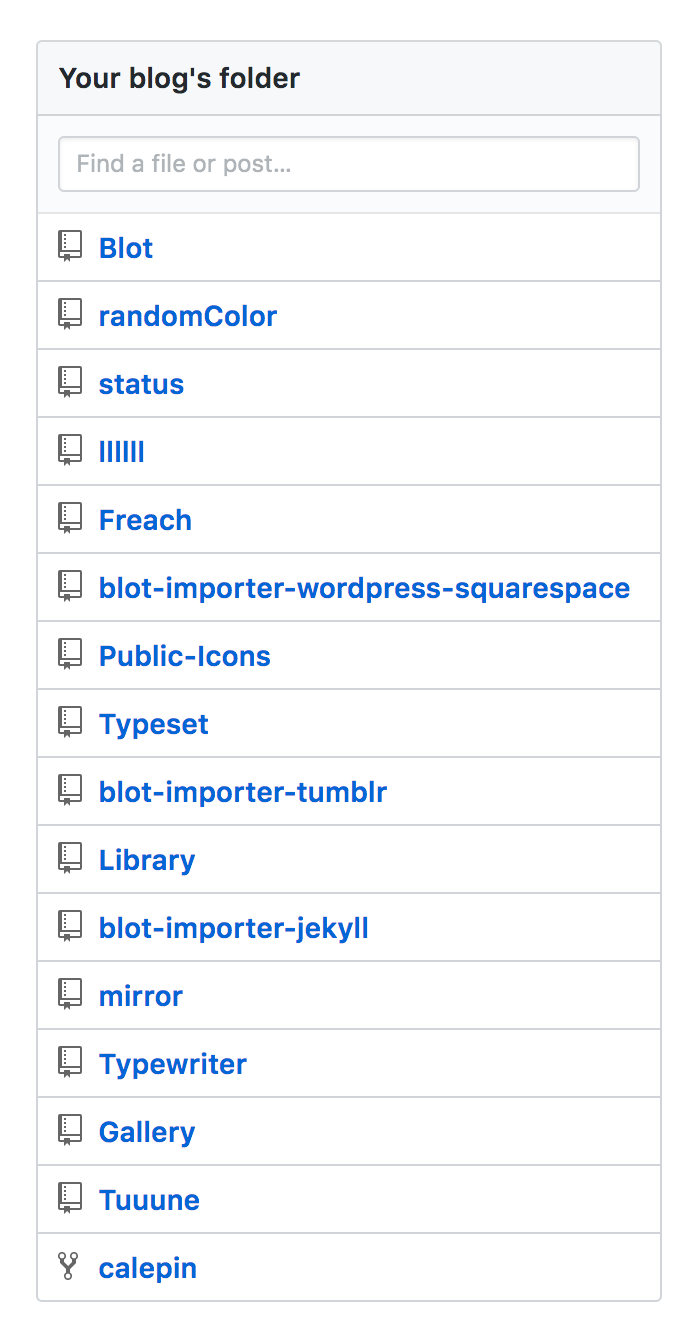Open the randomColor link
The height and width of the screenshot is (1342, 698).
click(x=188, y=316)
